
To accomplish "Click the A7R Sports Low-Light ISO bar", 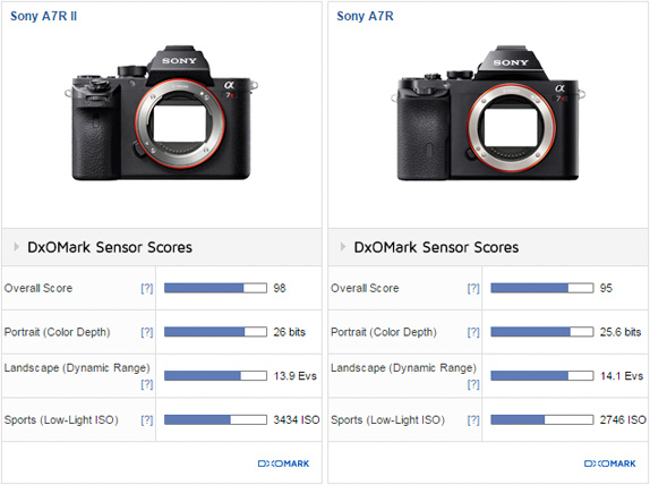I will (x=542, y=420).
